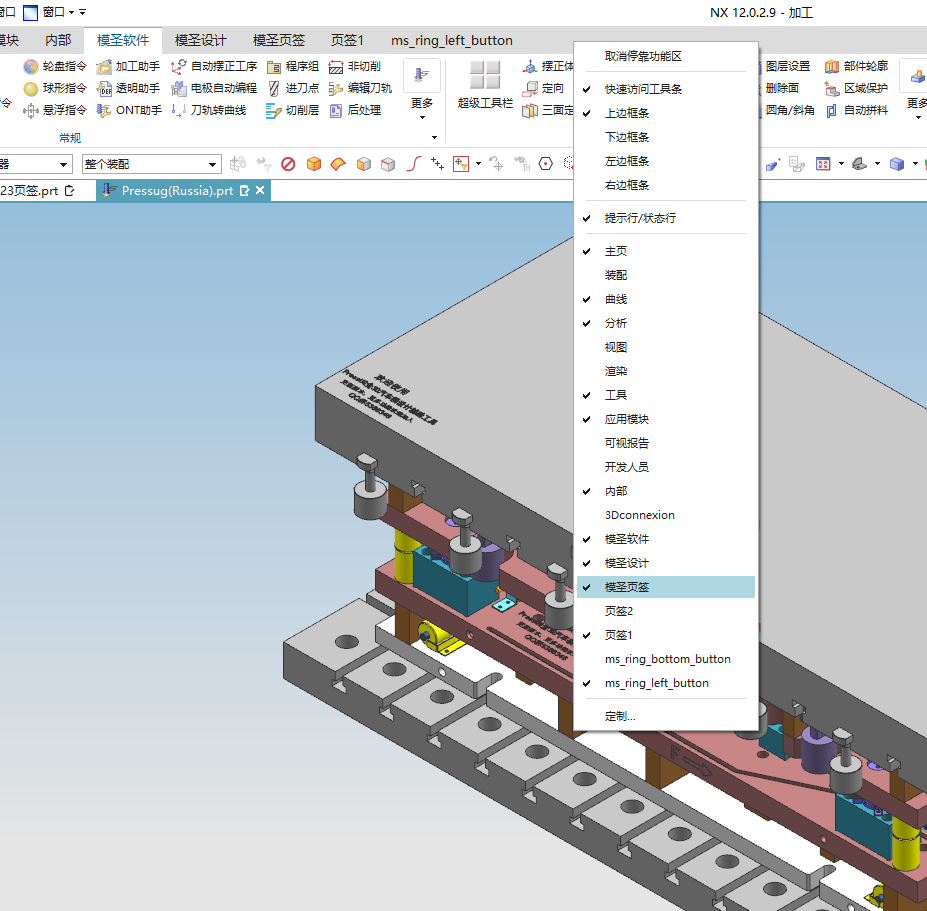
Task: Click the orange solid cube toolbar icon
Action: pos(314,164)
